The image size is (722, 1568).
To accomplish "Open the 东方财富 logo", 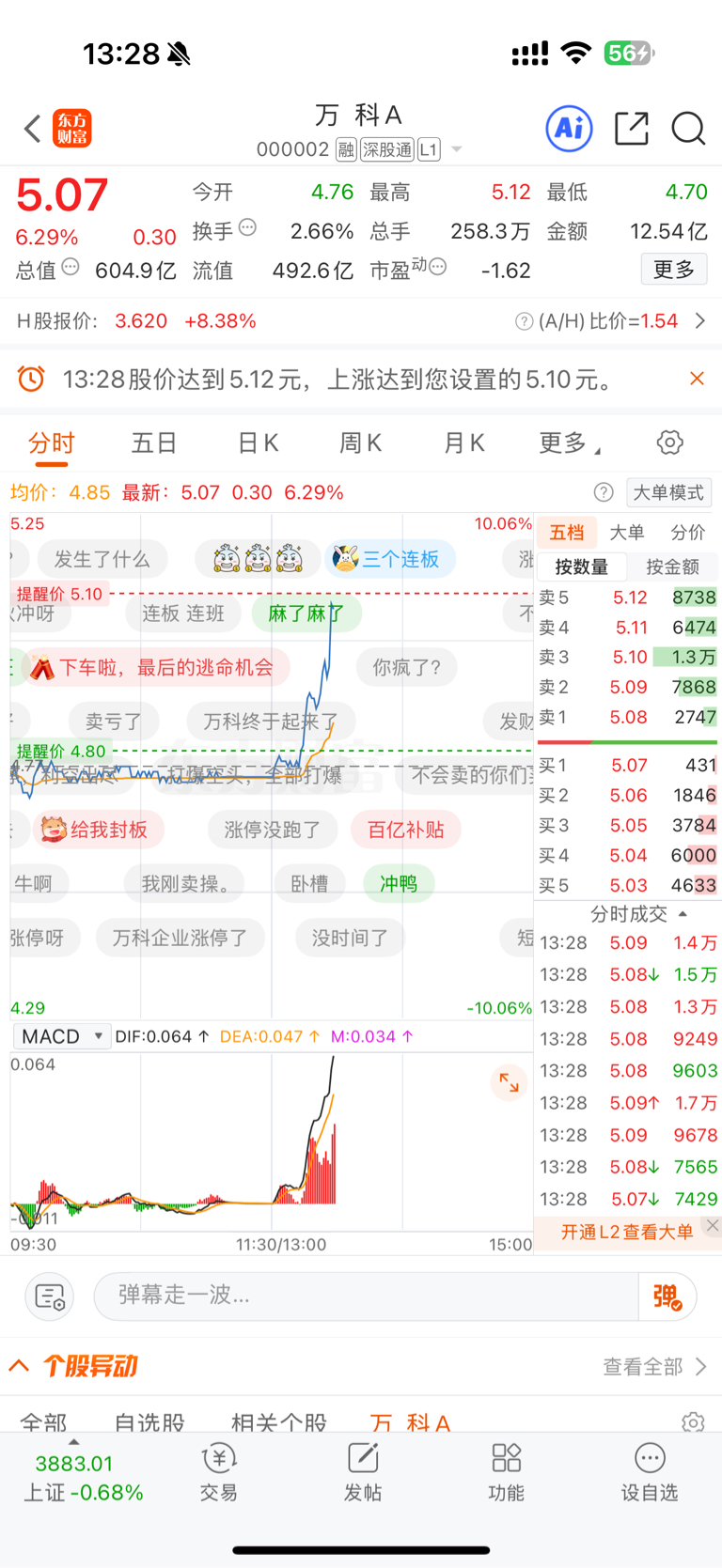I will tap(72, 129).
